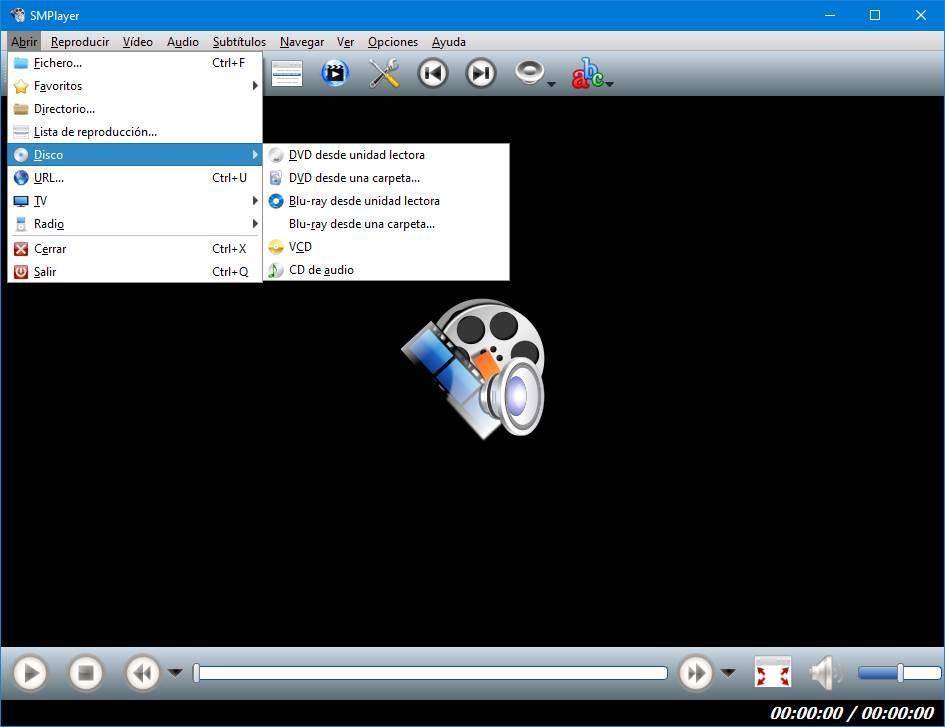The image size is (945, 727).
Task: Start playback with the play button
Action: (x=30, y=673)
